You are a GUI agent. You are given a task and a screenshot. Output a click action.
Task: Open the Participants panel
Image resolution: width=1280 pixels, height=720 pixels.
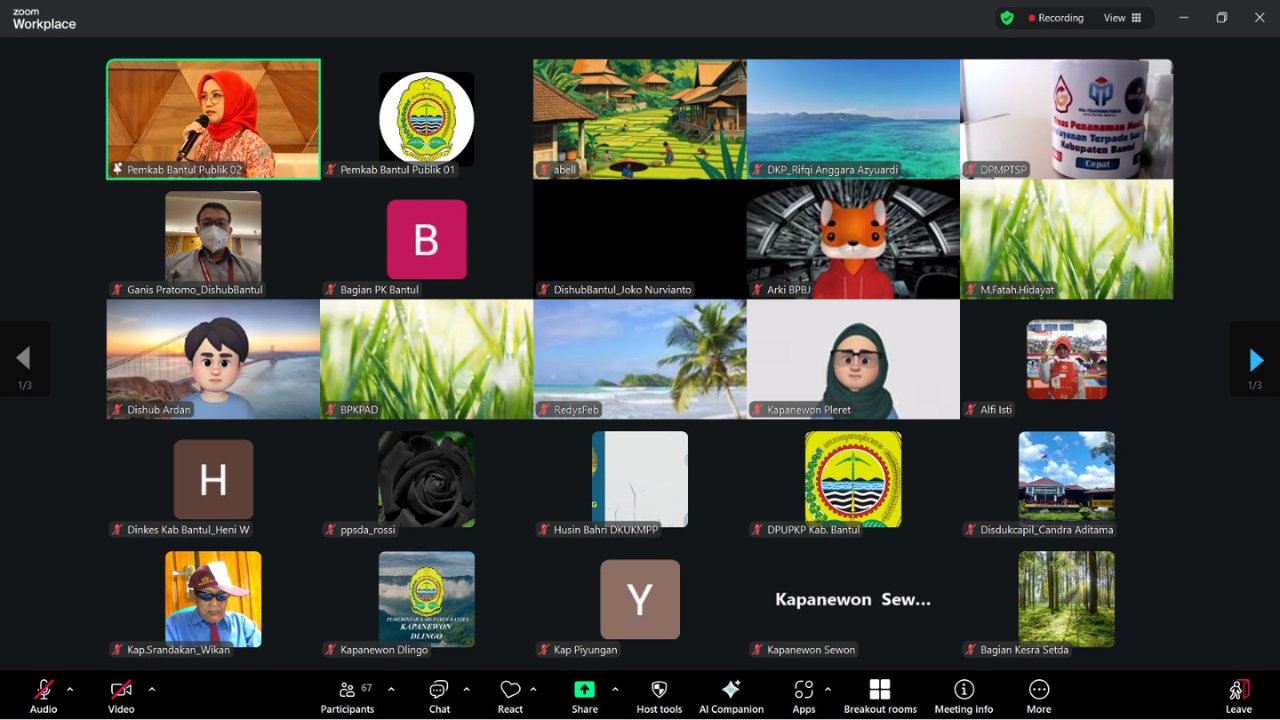[x=347, y=695]
